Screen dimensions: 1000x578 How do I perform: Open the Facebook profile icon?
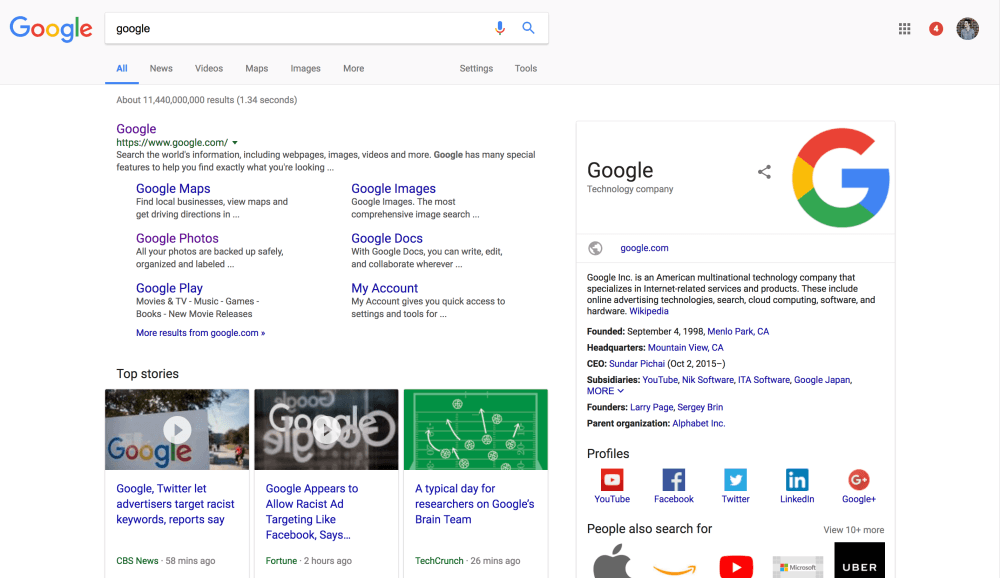(x=673, y=480)
